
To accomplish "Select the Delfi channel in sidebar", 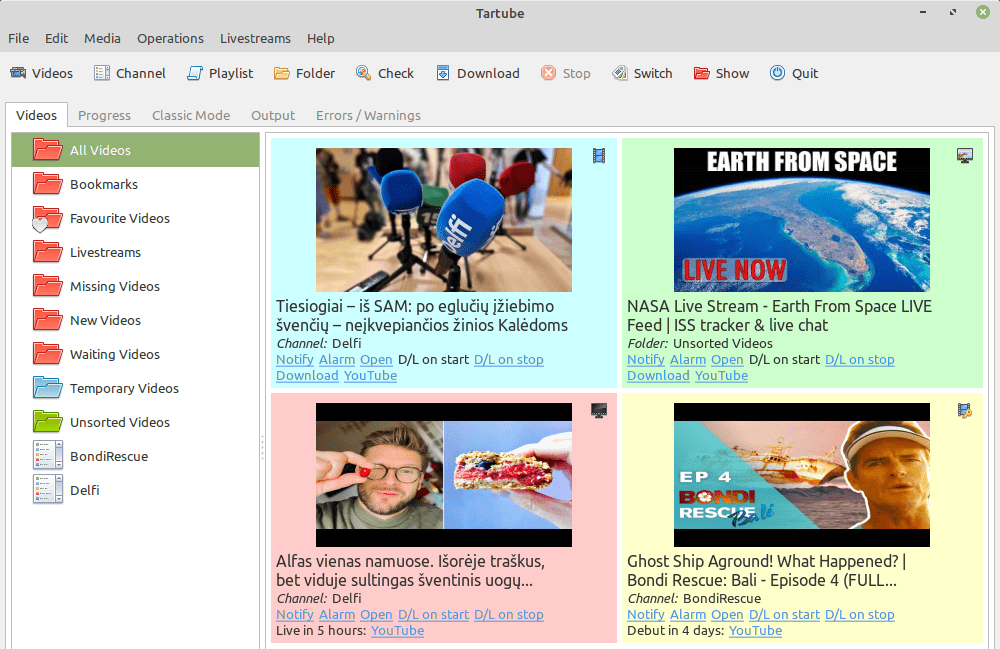I will pyautogui.click(x=84, y=490).
